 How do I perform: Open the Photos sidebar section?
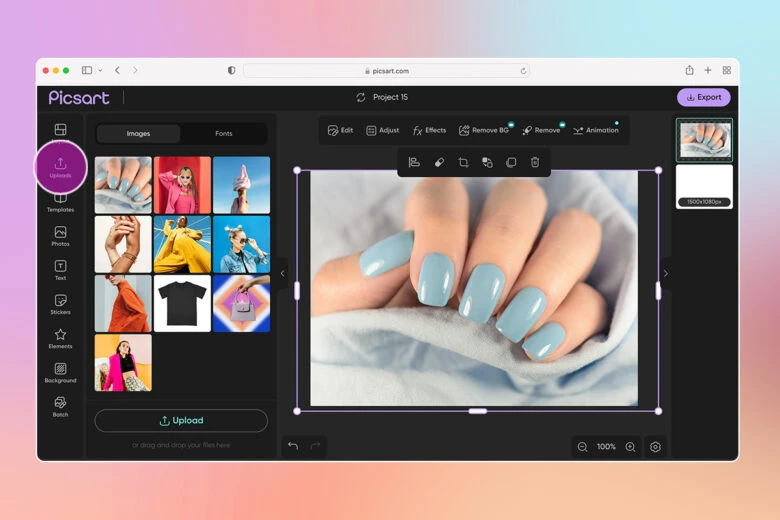pos(60,236)
